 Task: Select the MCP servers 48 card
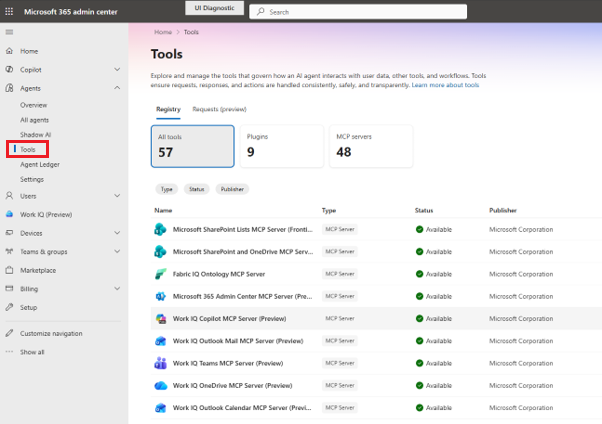click(371, 146)
